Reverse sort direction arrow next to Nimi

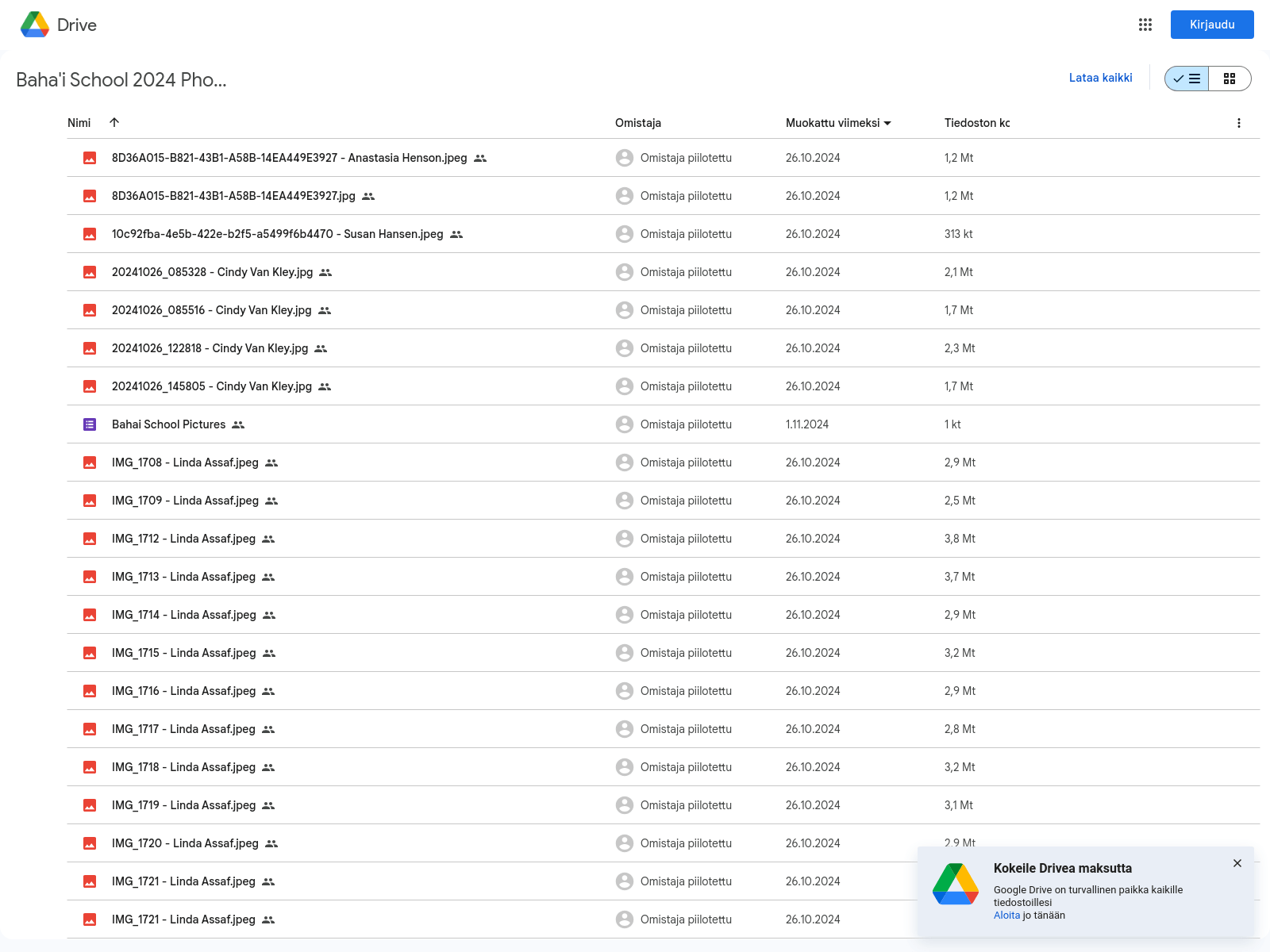pos(114,122)
